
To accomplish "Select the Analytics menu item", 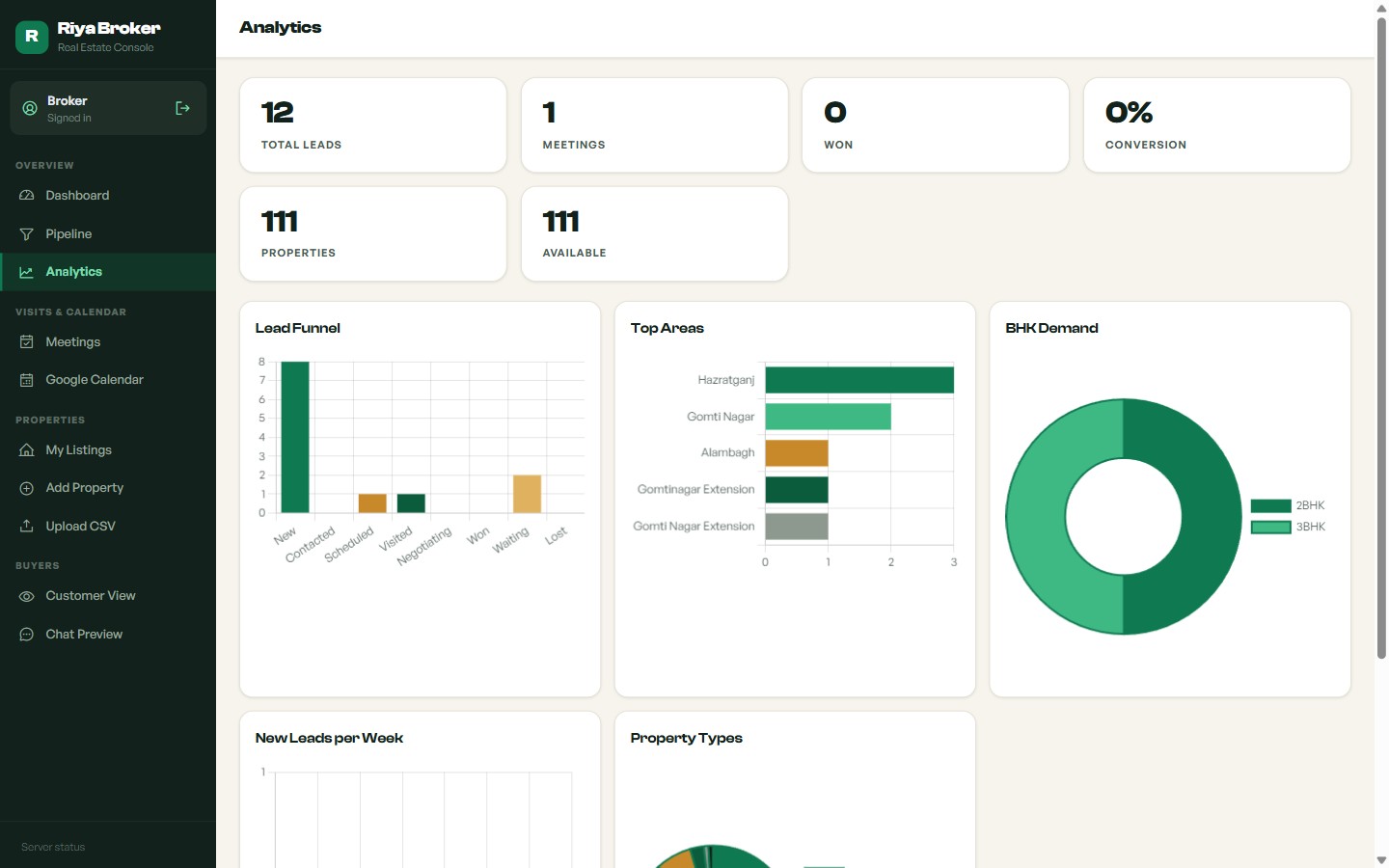I will coord(108,272).
